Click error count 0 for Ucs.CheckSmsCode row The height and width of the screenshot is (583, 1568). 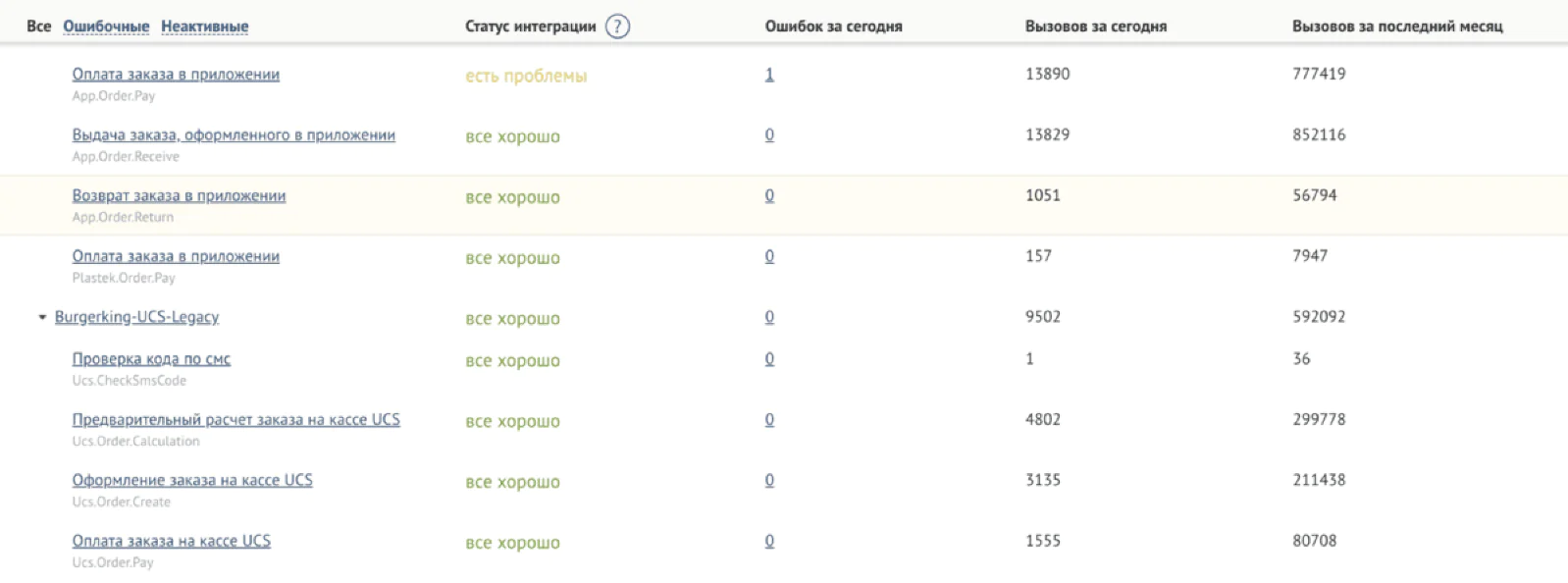point(769,360)
